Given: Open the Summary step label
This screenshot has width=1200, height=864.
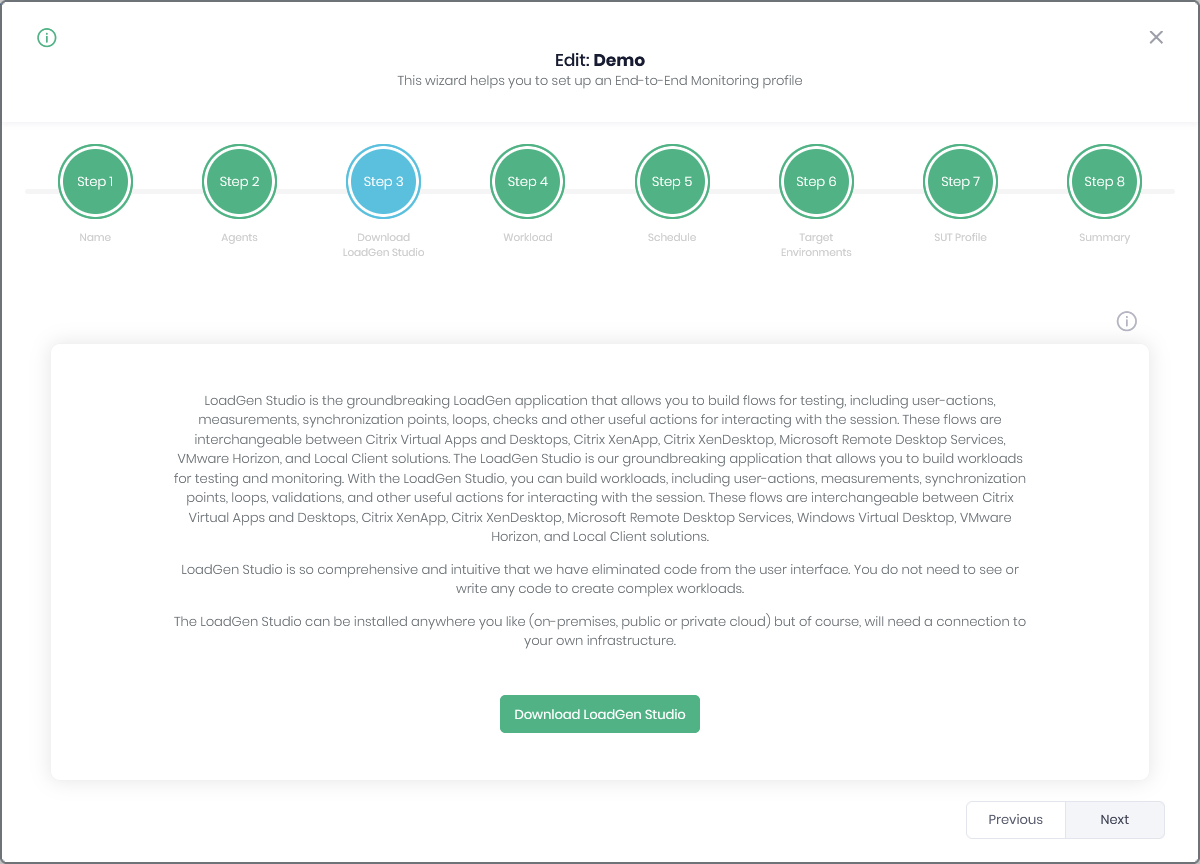Looking at the screenshot, I should click(x=1104, y=238).
